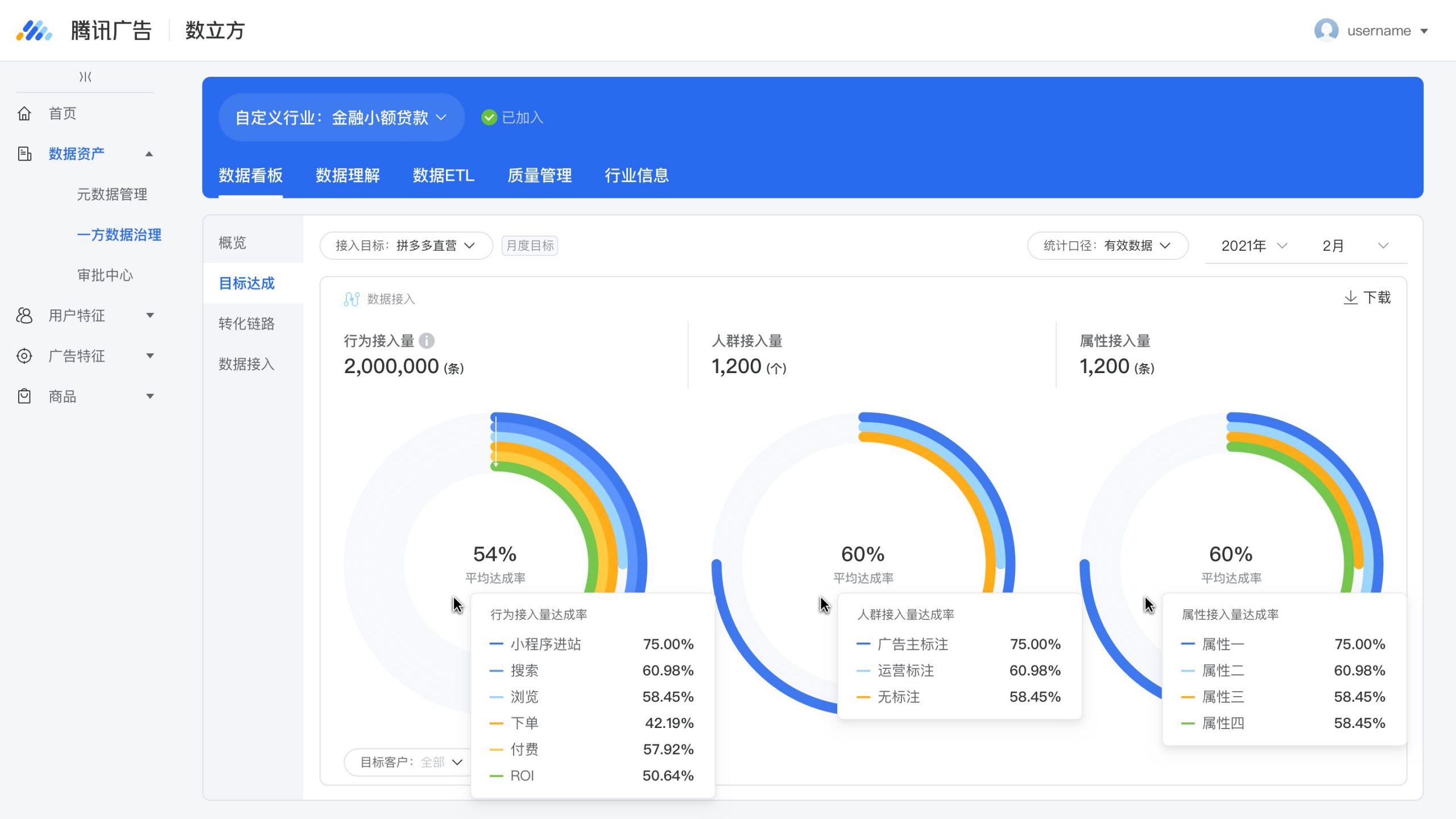This screenshot has height=819, width=1456.
Task: Open the 接入目标 拼多多直营 dropdown
Action: click(x=406, y=246)
